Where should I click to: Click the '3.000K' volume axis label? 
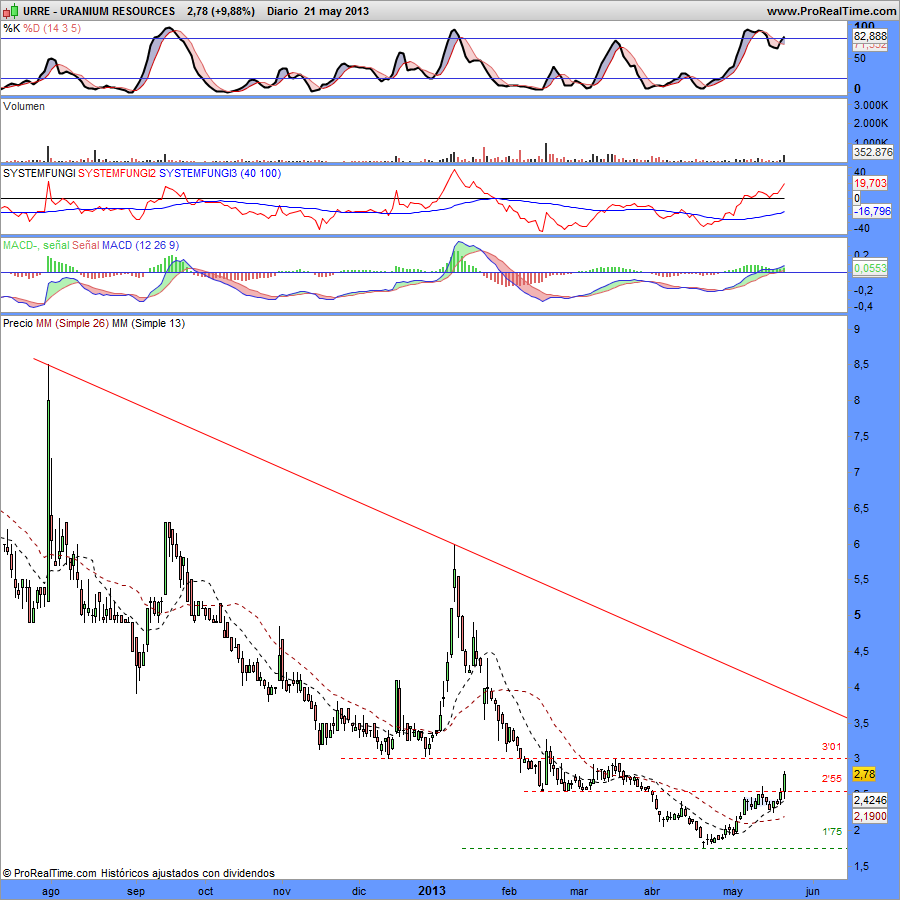tap(871, 105)
